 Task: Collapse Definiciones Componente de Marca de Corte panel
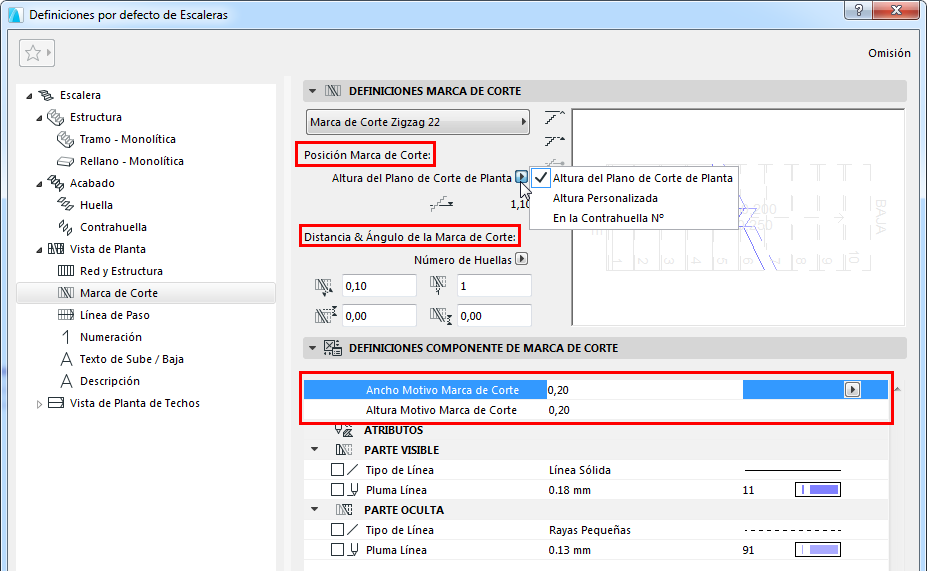[312, 348]
